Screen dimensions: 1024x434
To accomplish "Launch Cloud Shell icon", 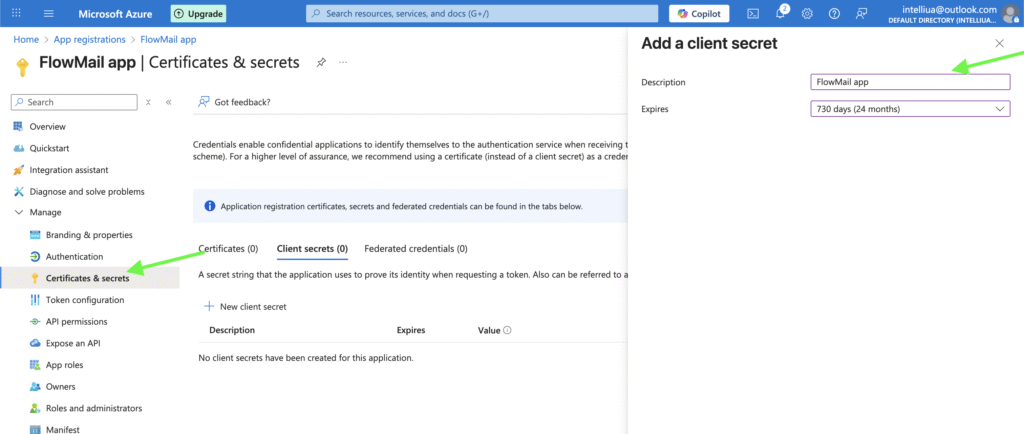I will pyautogui.click(x=753, y=13).
